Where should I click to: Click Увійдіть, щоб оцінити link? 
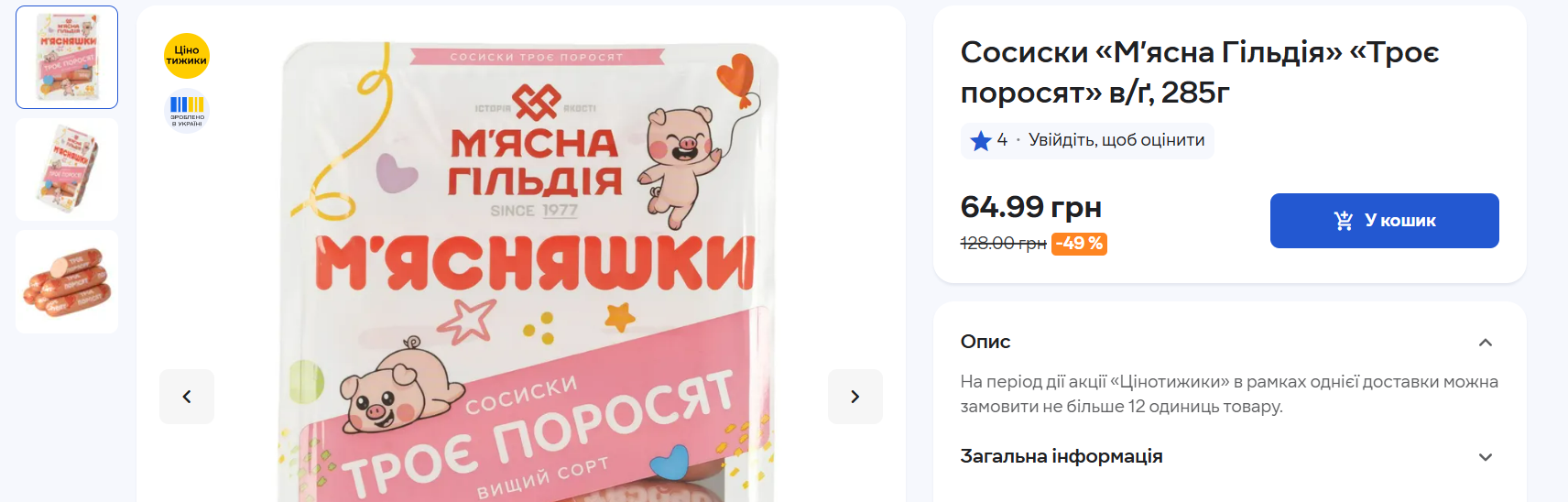1116,140
